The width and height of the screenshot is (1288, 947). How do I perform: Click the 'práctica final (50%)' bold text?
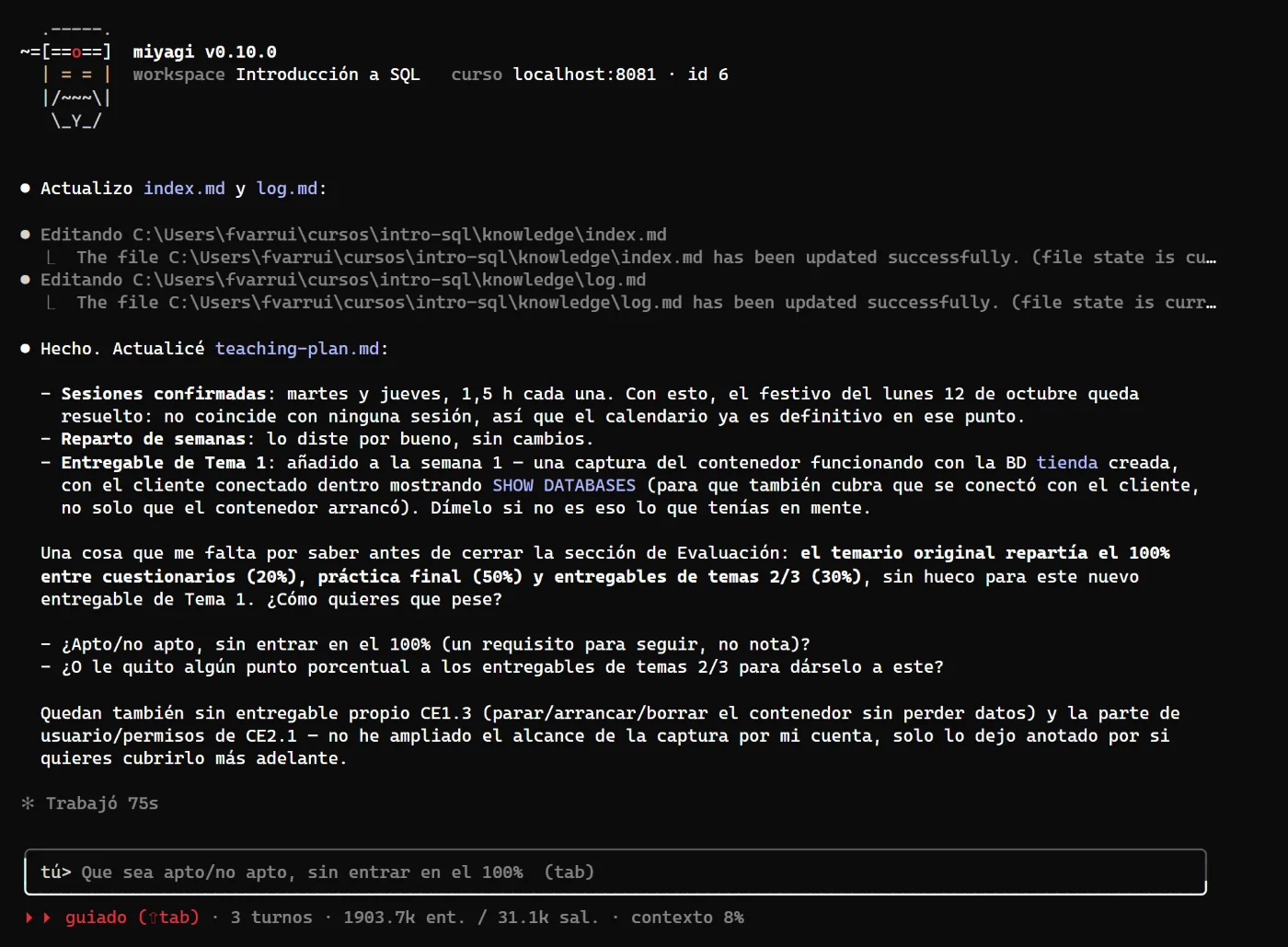tap(420, 577)
